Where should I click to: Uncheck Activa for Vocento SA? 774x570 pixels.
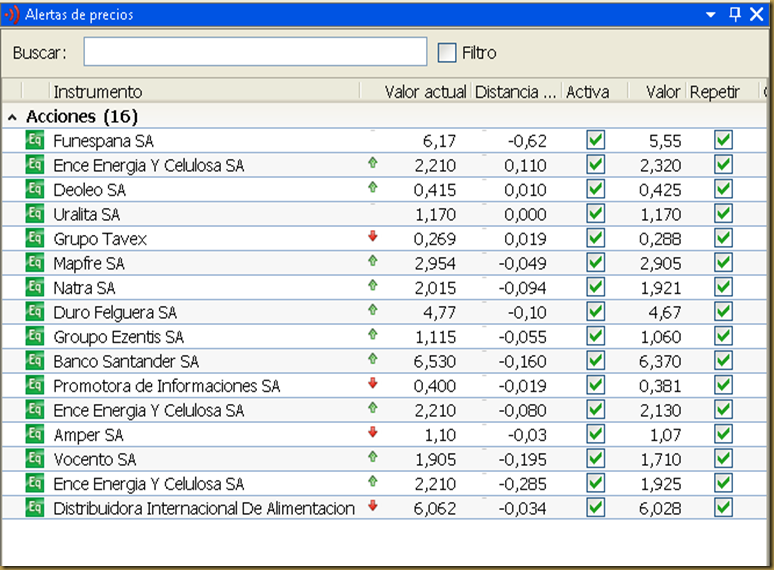[595, 458]
